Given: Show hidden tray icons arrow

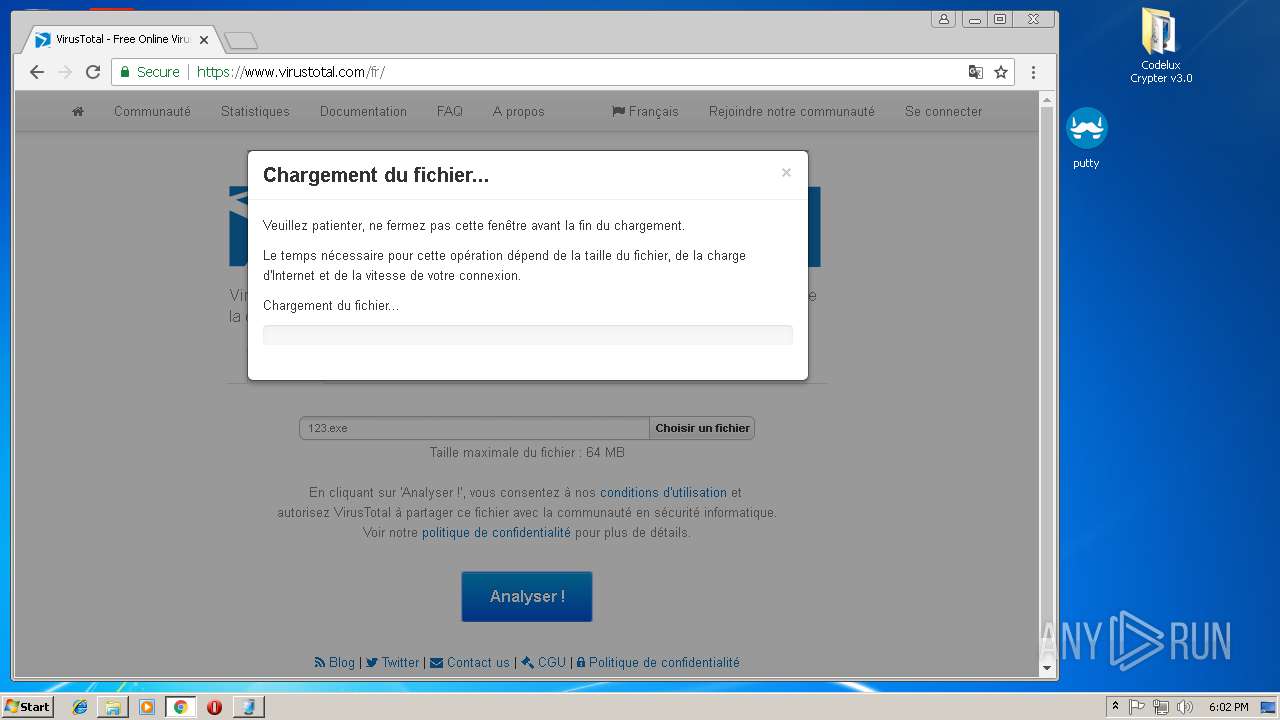Looking at the screenshot, I should click(1115, 707).
